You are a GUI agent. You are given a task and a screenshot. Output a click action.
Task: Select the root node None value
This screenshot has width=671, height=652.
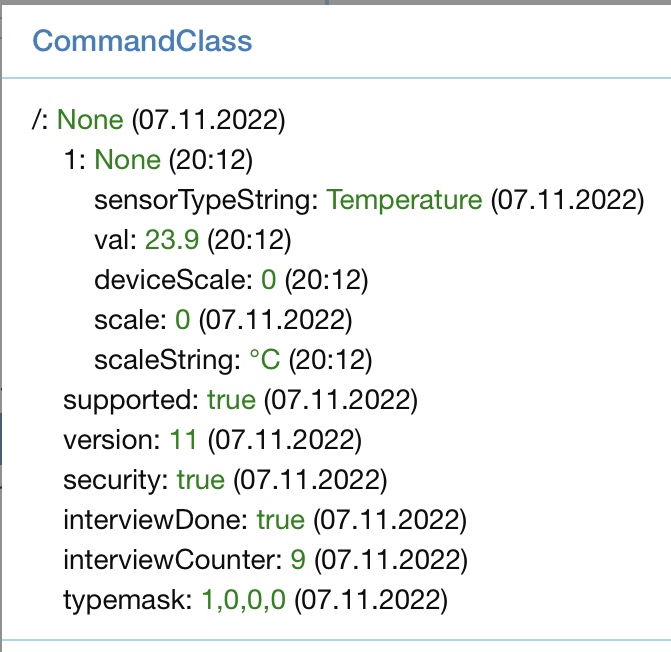coord(90,121)
